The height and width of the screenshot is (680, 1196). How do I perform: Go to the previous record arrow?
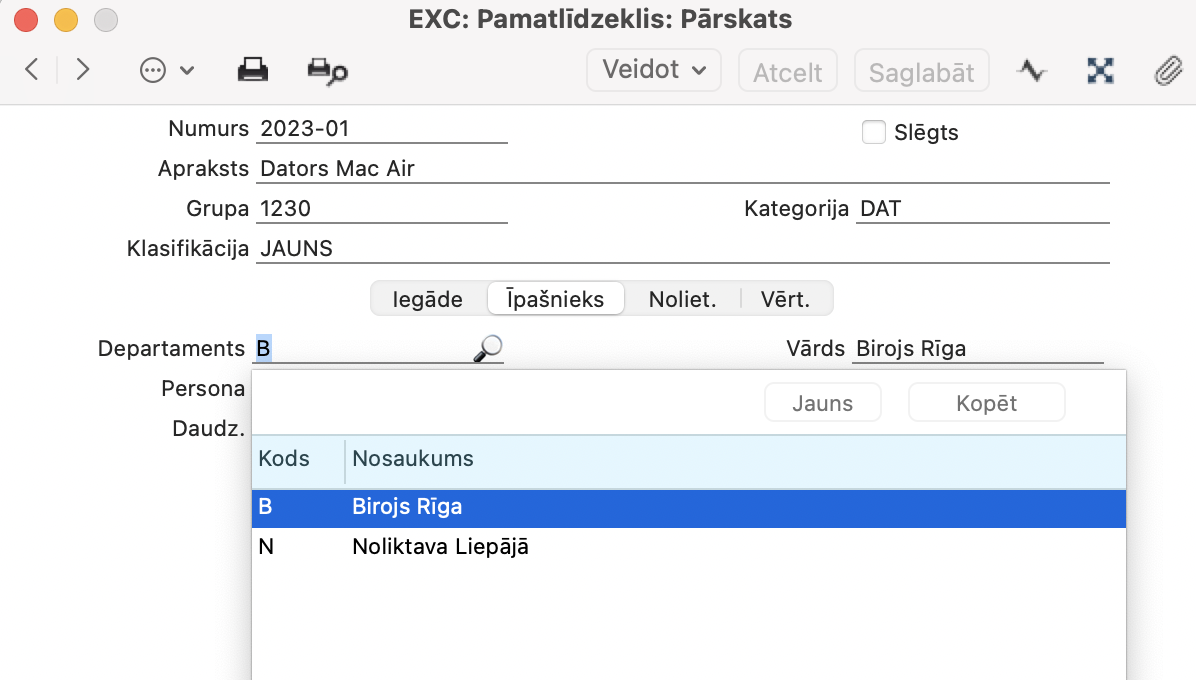click(x=32, y=70)
